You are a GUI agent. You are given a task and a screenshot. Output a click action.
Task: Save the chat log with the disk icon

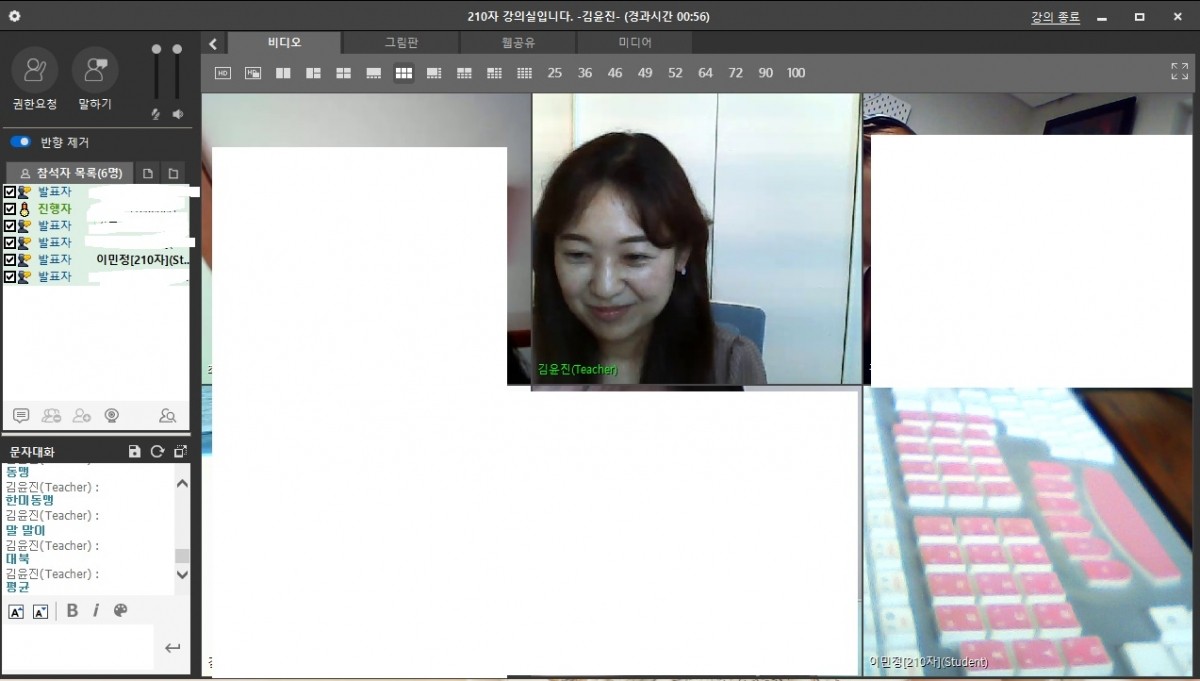pyautogui.click(x=135, y=452)
